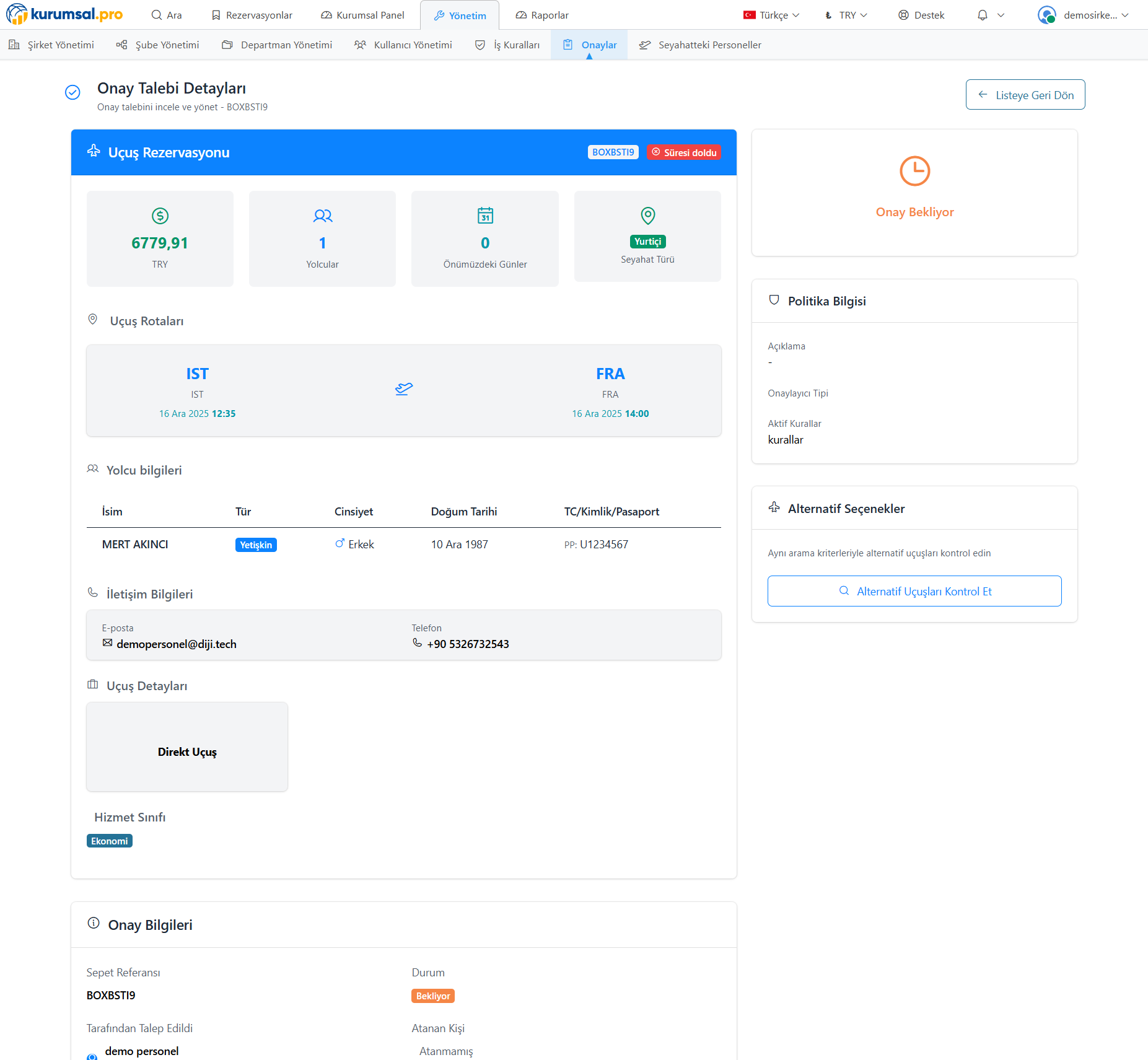1148x1060 pixels.
Task: Click the lira currency icon
Action: [x=828, y=15]
